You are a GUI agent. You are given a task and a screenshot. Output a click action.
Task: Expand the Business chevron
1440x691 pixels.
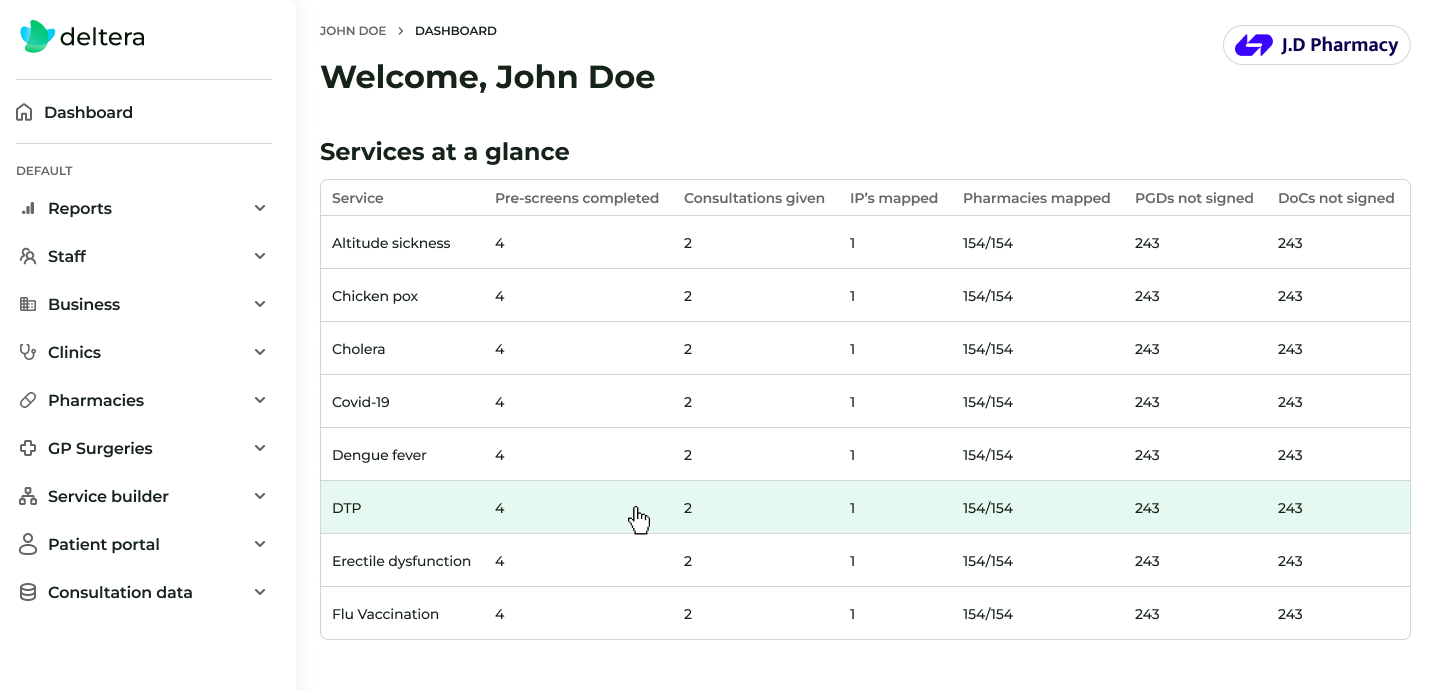(260, 304)
